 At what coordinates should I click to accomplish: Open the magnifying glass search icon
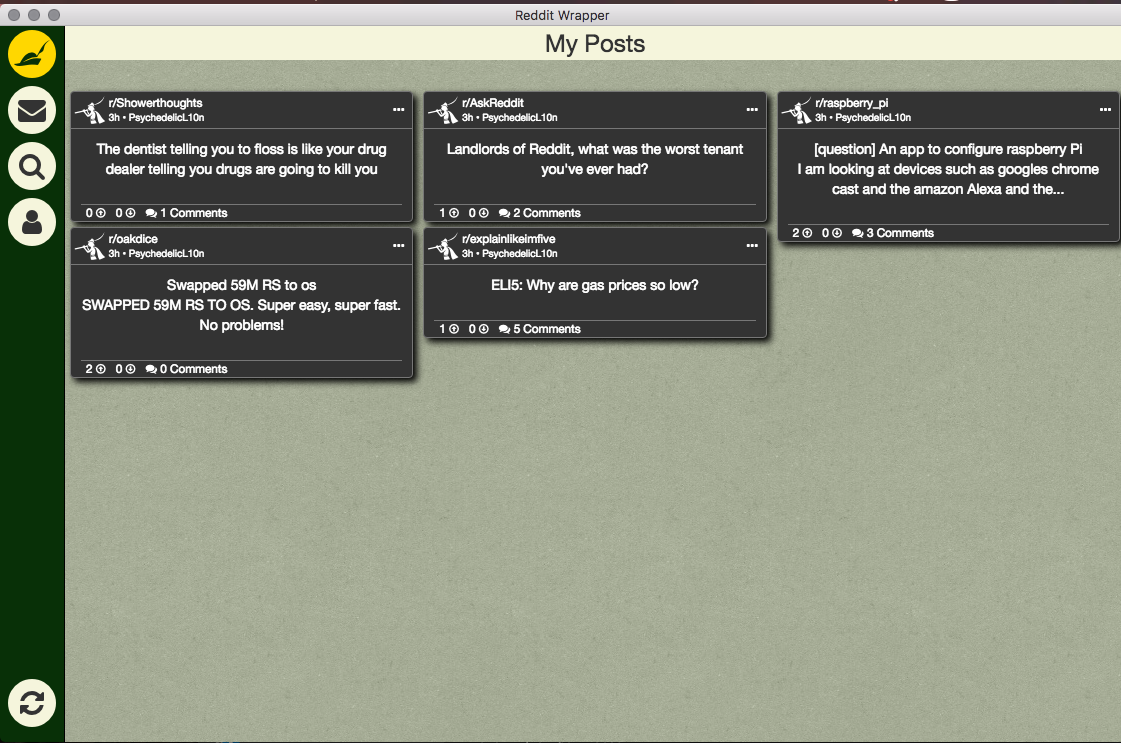[x=32, y=166]
